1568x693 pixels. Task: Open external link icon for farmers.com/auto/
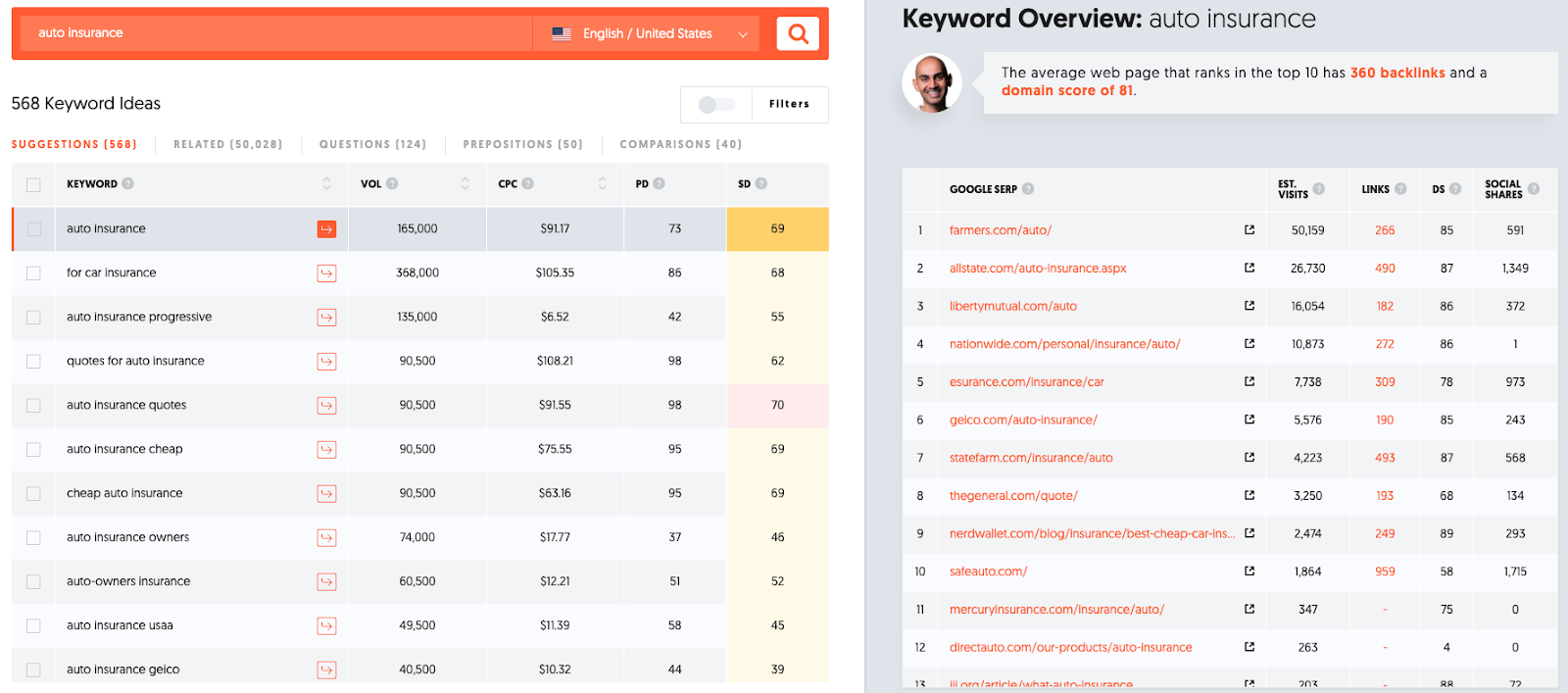(x=1249, y=230)
